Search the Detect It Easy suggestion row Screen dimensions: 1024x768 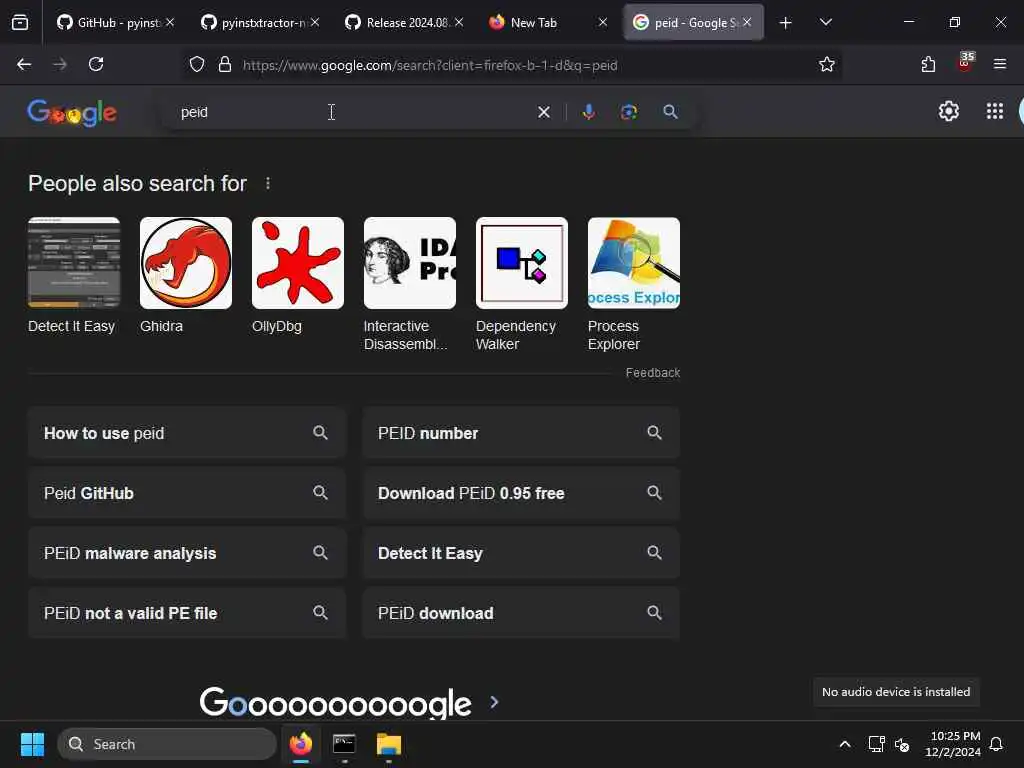(x=521, y=553)
